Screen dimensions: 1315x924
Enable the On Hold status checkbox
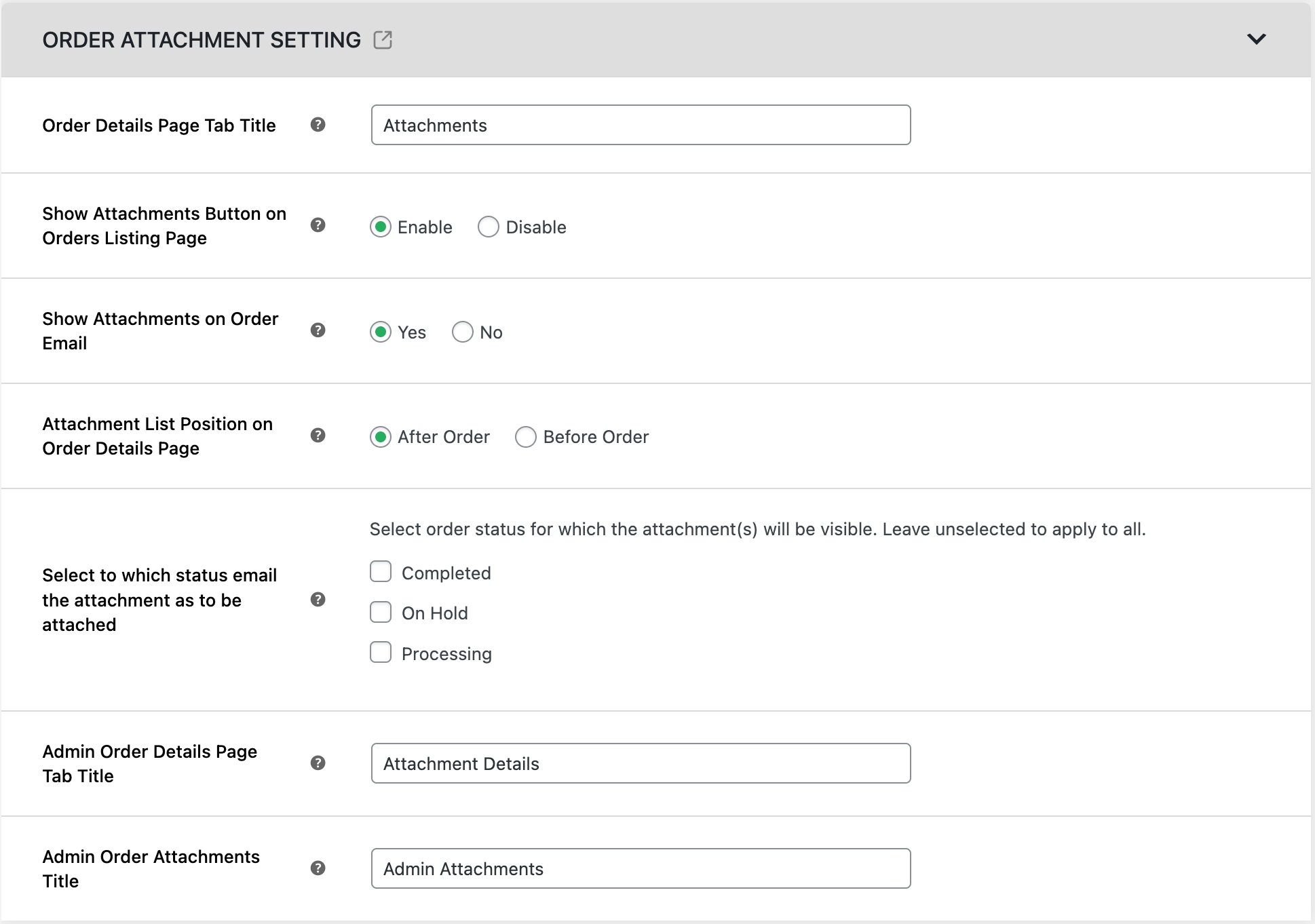point(381,612)
